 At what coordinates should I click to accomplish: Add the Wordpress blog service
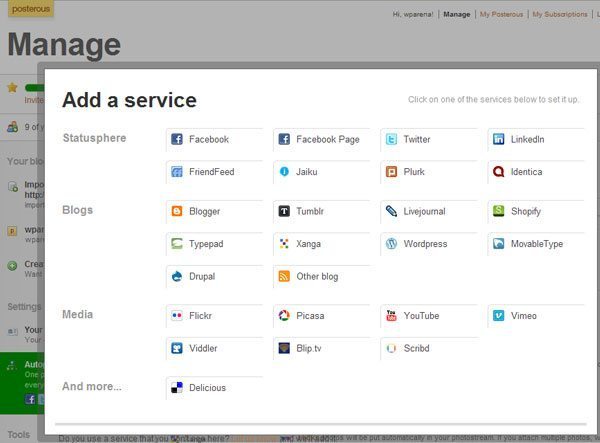click(x=425, y=244)
